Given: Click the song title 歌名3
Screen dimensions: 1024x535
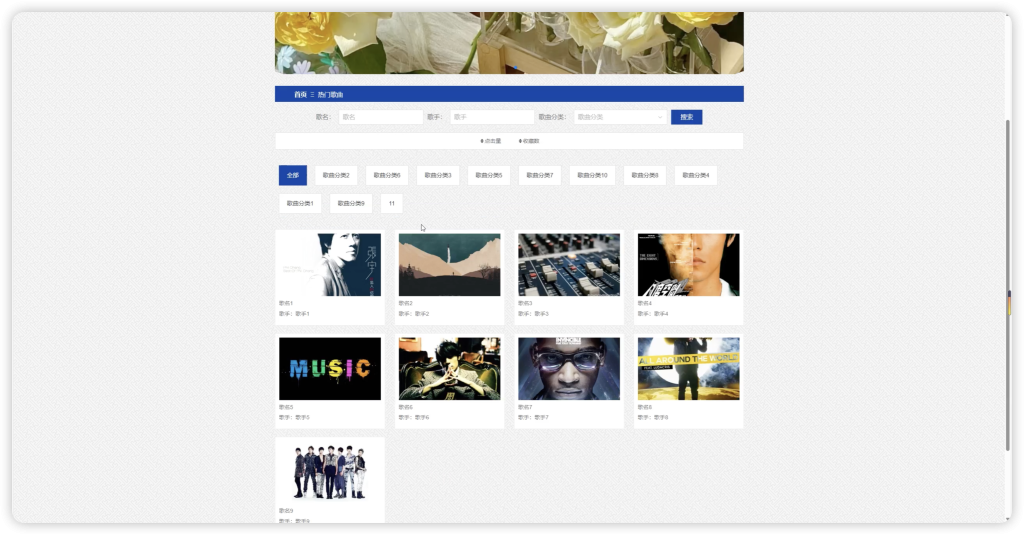Looking at the screenshot, I should (x=525, y=303).
